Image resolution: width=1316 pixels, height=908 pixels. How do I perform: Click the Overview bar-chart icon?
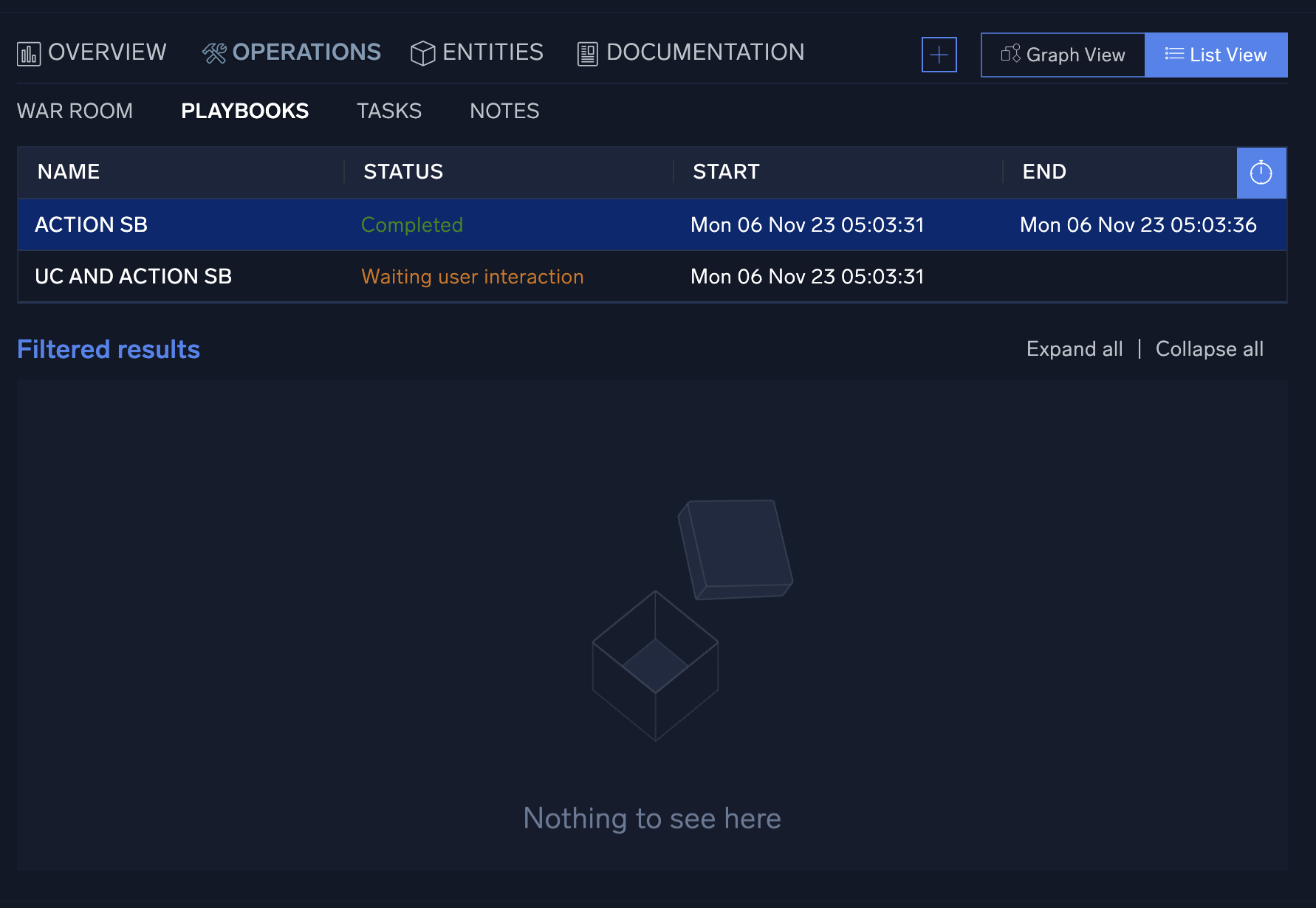click(28, 52)
